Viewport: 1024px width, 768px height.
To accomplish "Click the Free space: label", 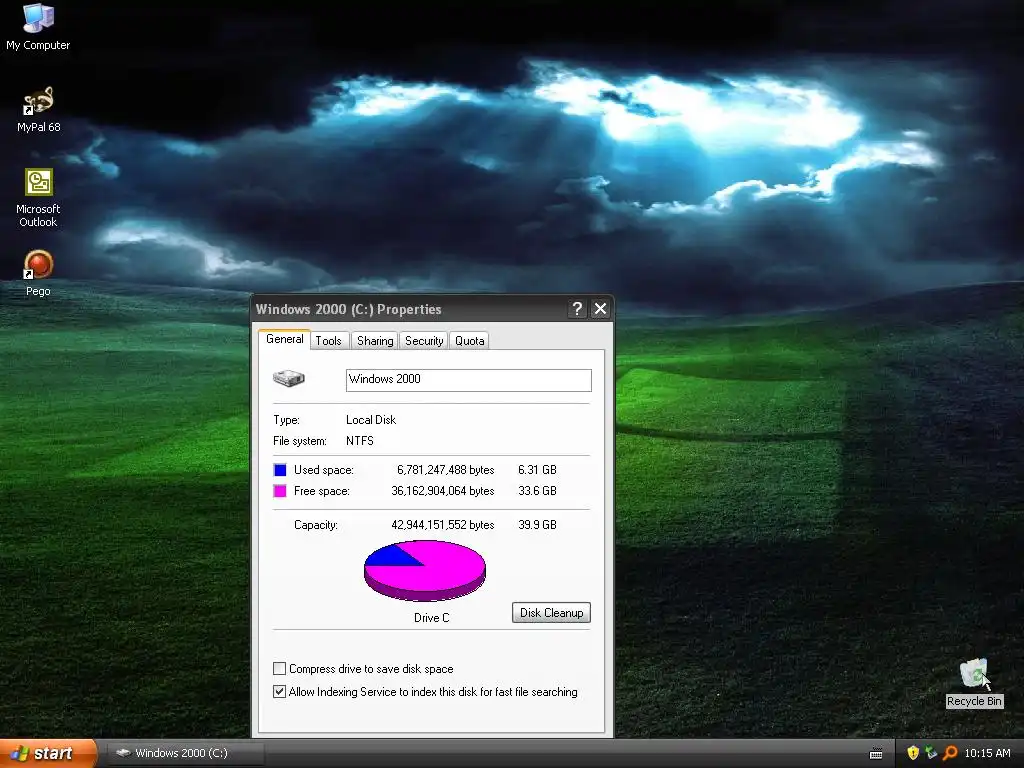I will click(x=321, y=491).
